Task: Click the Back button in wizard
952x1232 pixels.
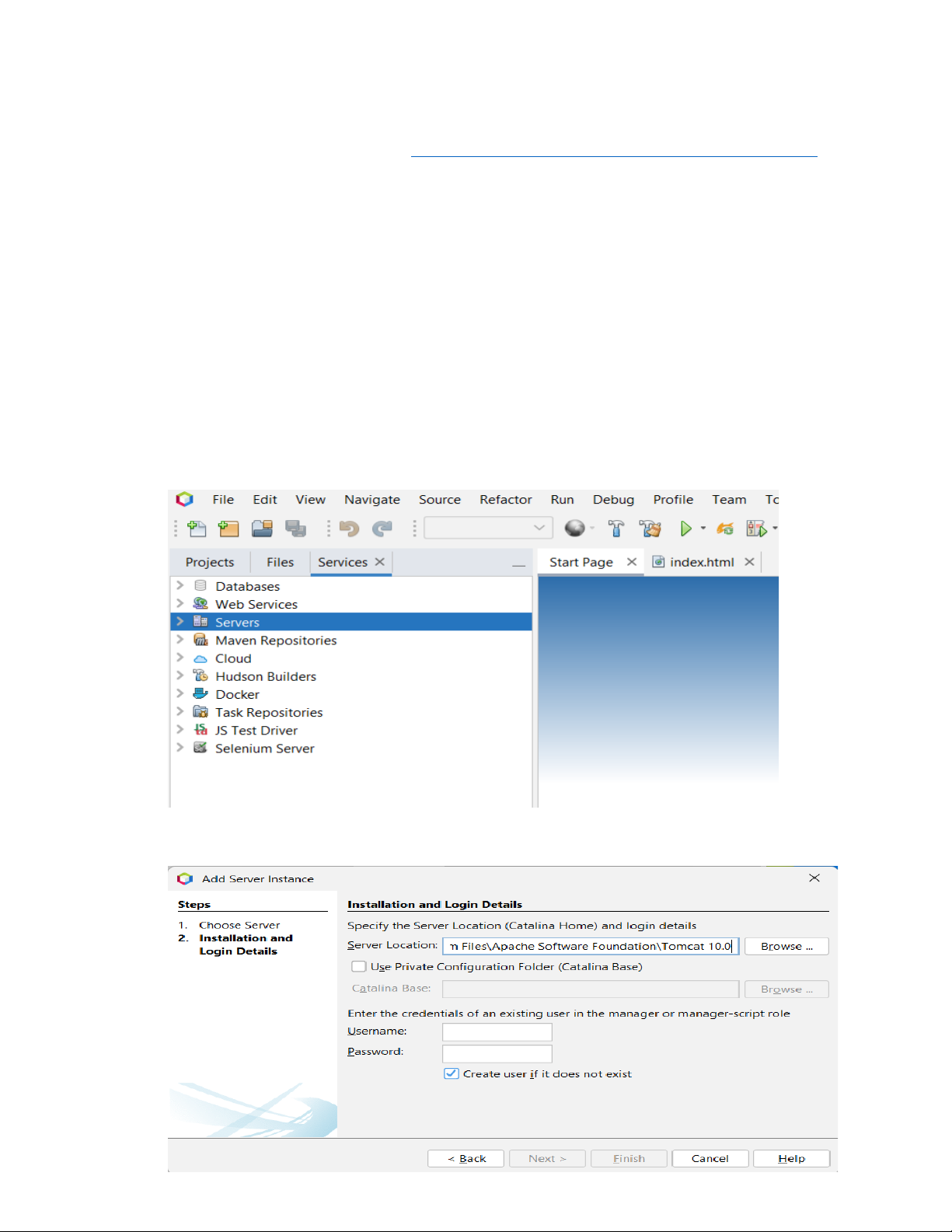Action: pyautogui.click(x=466, y=1158)
